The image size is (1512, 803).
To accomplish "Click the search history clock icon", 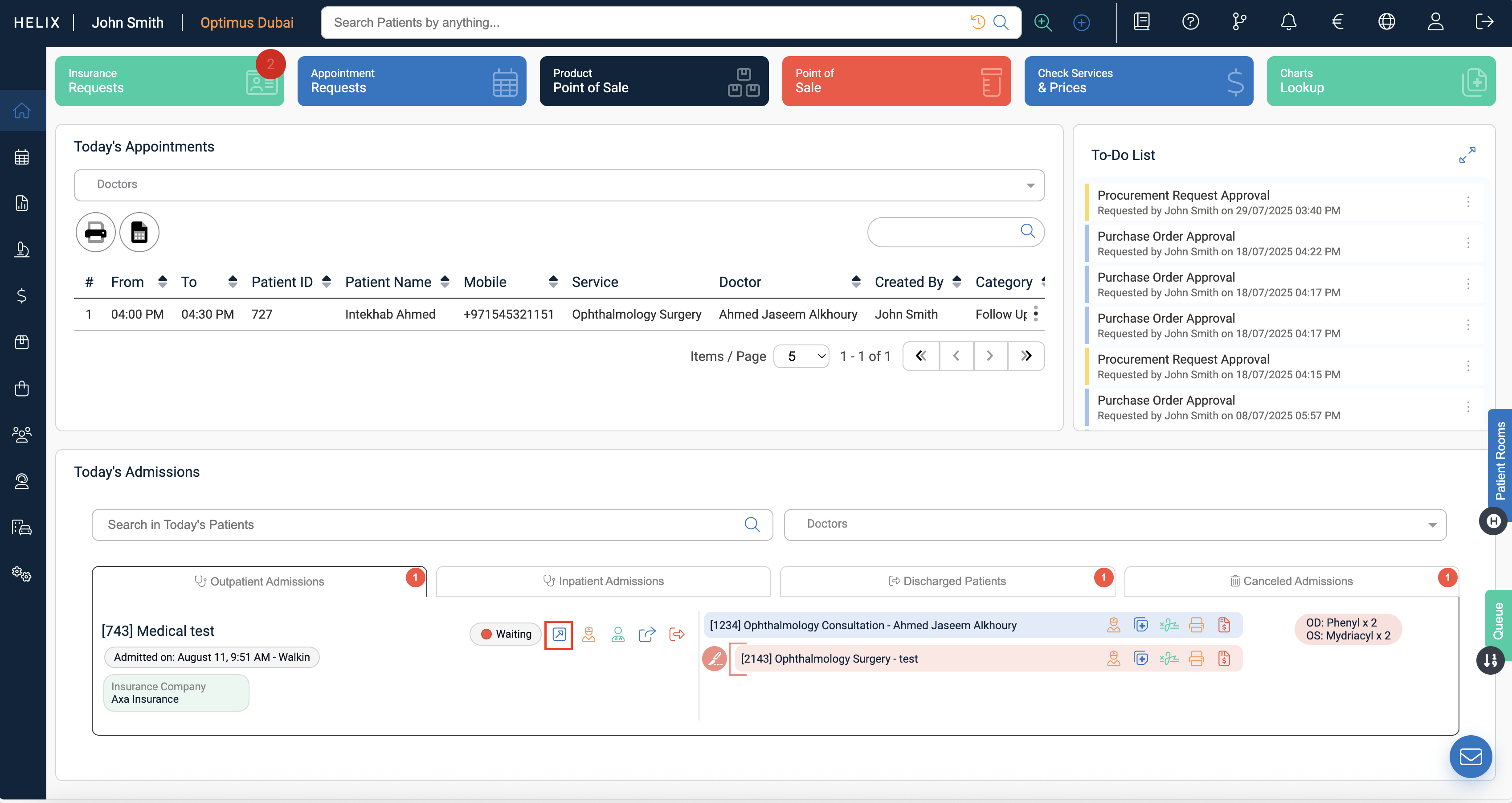I will tap(977, 22).
